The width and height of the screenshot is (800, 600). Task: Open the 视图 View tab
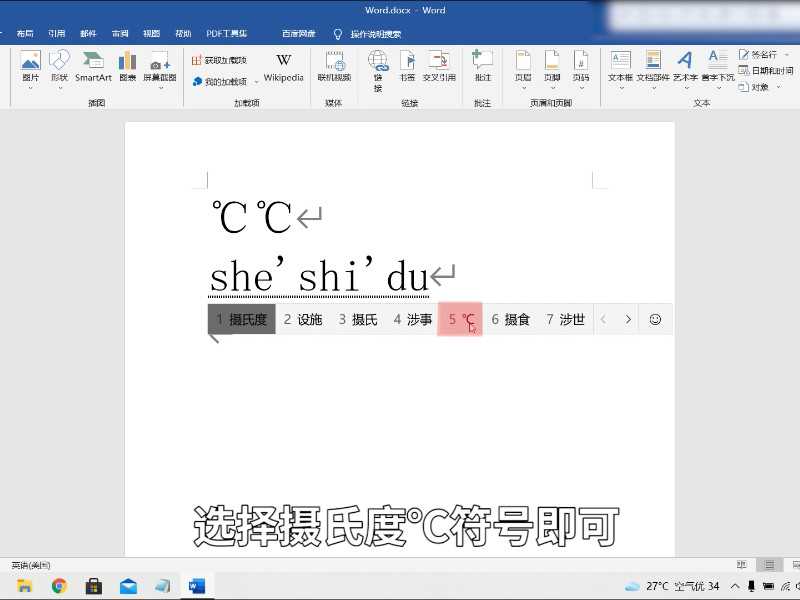point(150,31)
